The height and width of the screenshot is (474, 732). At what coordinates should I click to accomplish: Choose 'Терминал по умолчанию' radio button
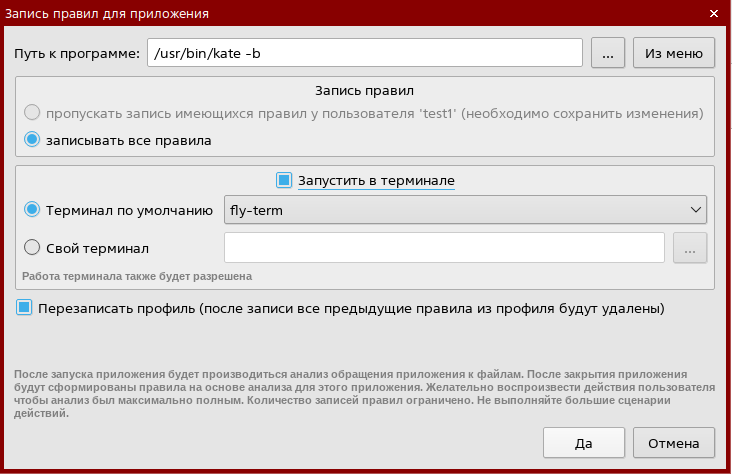pyautogui.click(x=33, y=210)
